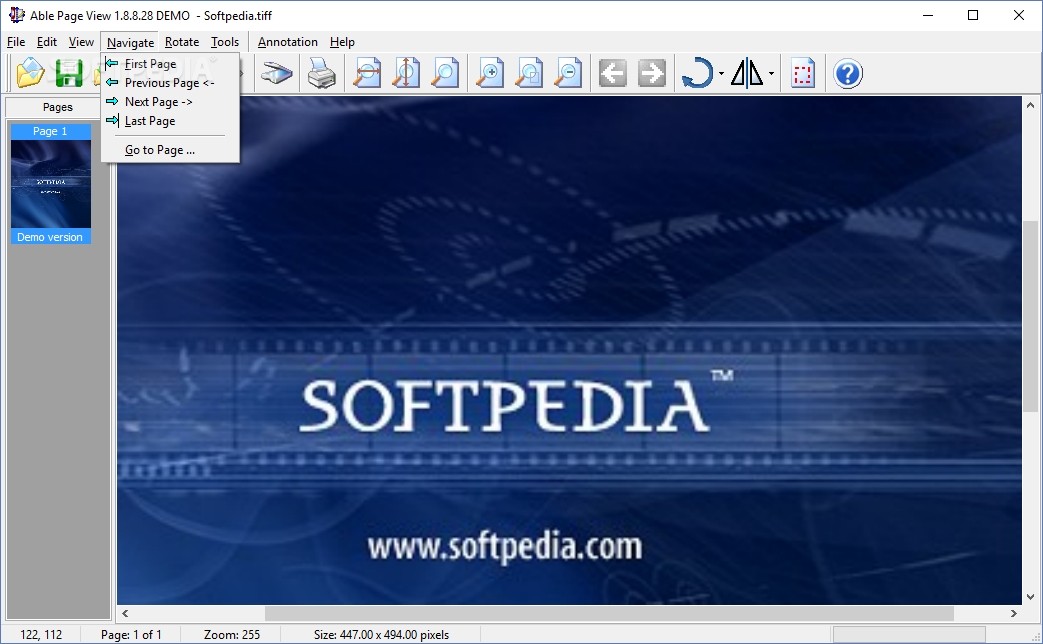
Task: Click the Scan document scanner icon
Action: point(277,73)
